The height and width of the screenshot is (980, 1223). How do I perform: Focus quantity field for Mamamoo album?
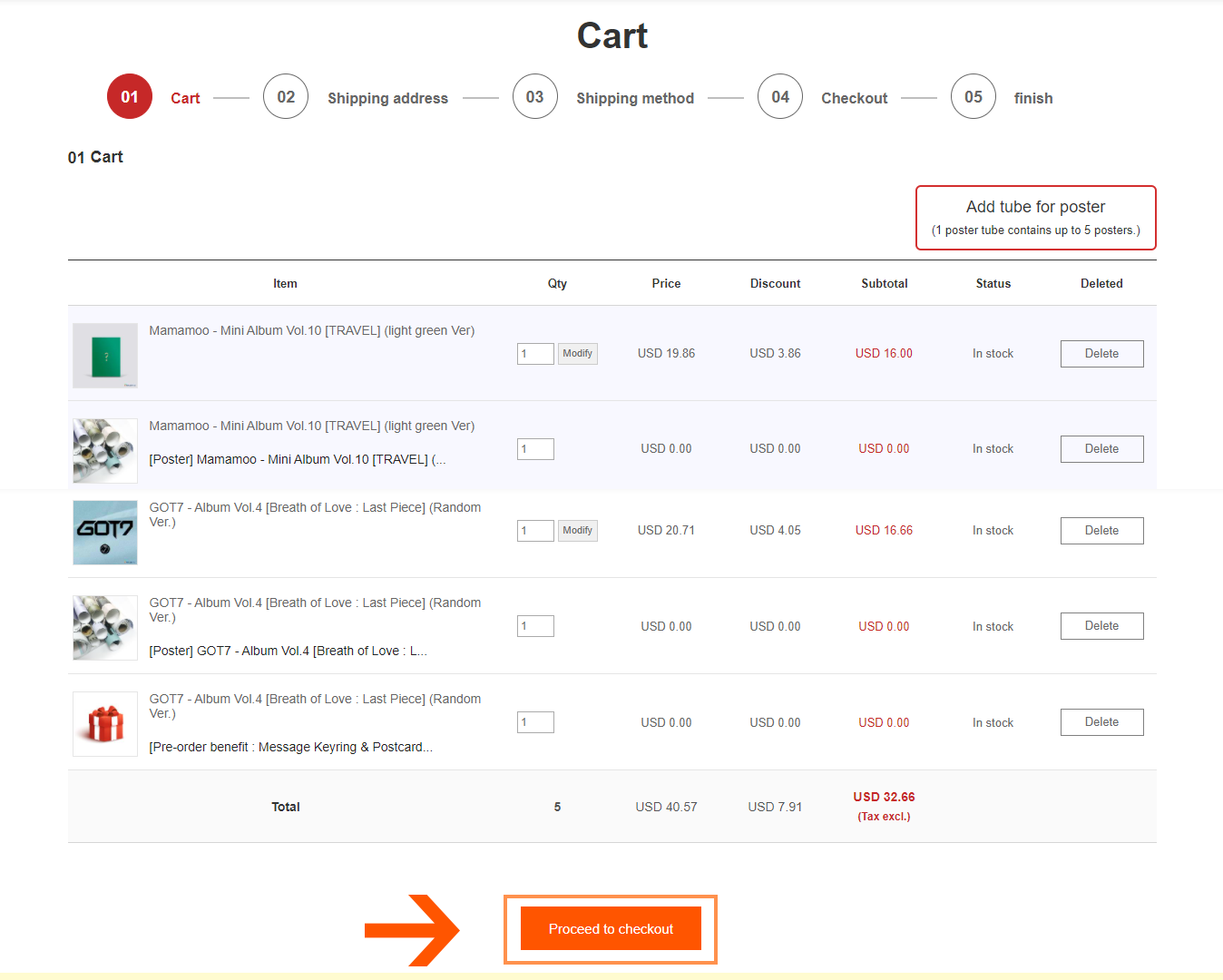tap(535, 354)
